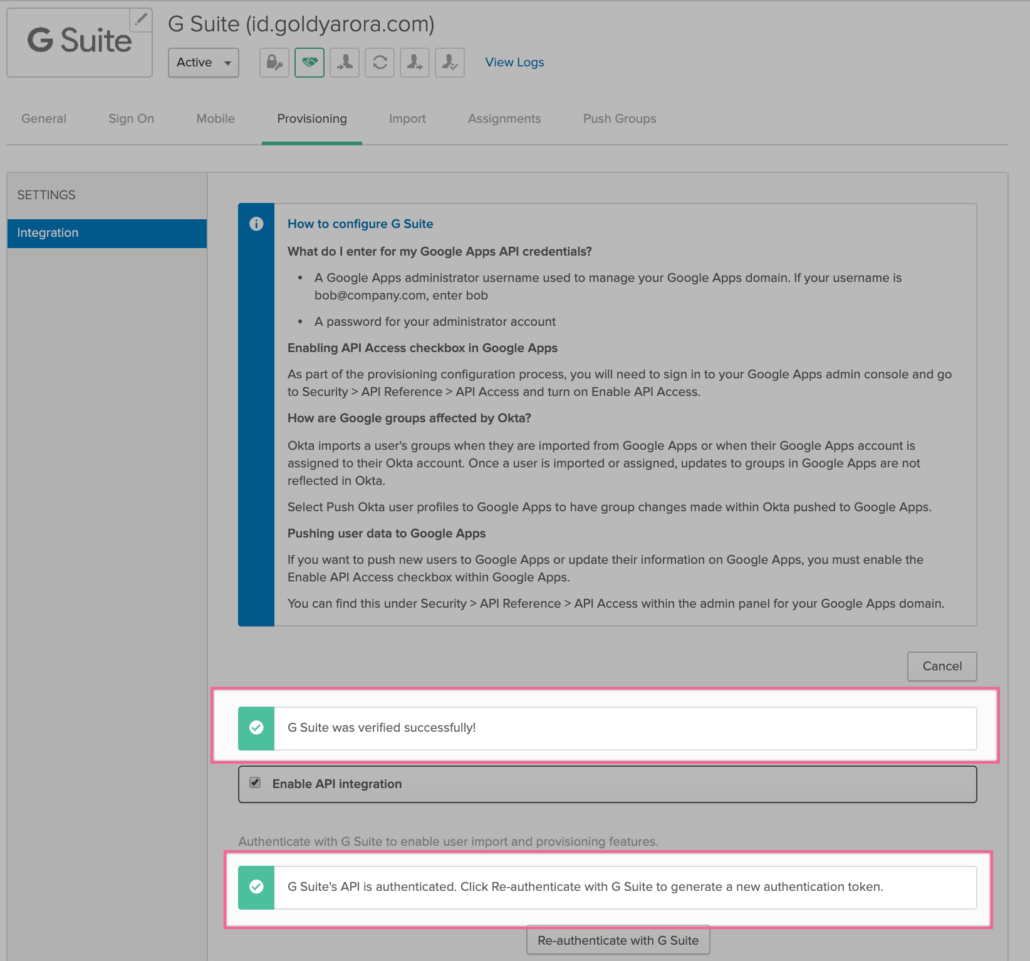This screenshot has height=961, width=1030.
Task: Click the import users icon with left arrow
Action: 344,62
